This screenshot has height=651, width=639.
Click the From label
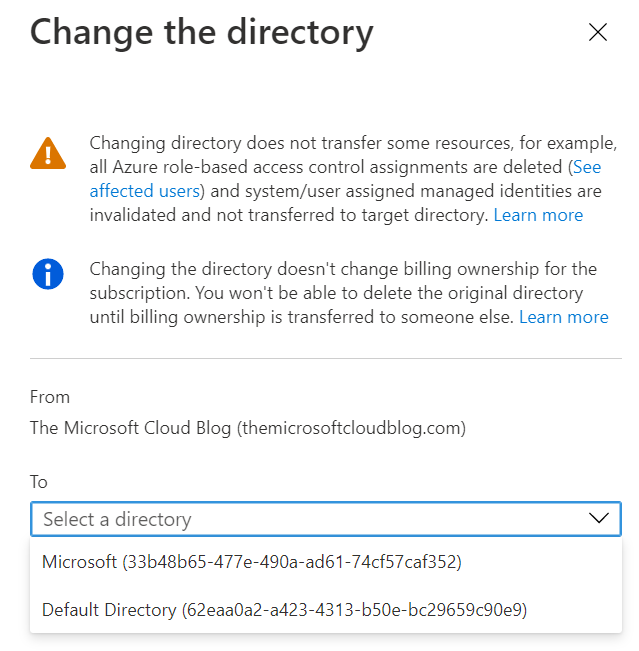(x=50, y=397)
